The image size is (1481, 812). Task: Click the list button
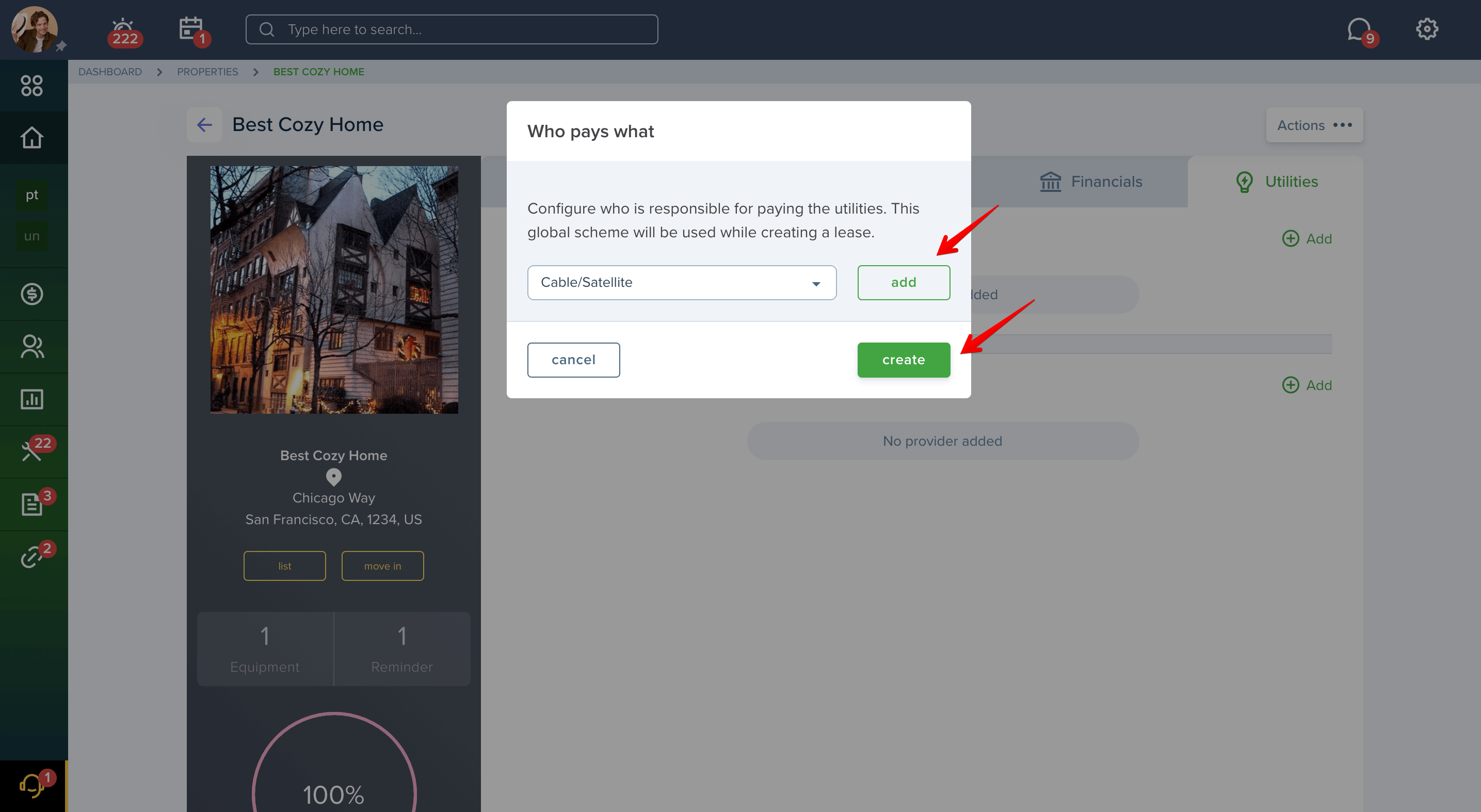[284, 565]
